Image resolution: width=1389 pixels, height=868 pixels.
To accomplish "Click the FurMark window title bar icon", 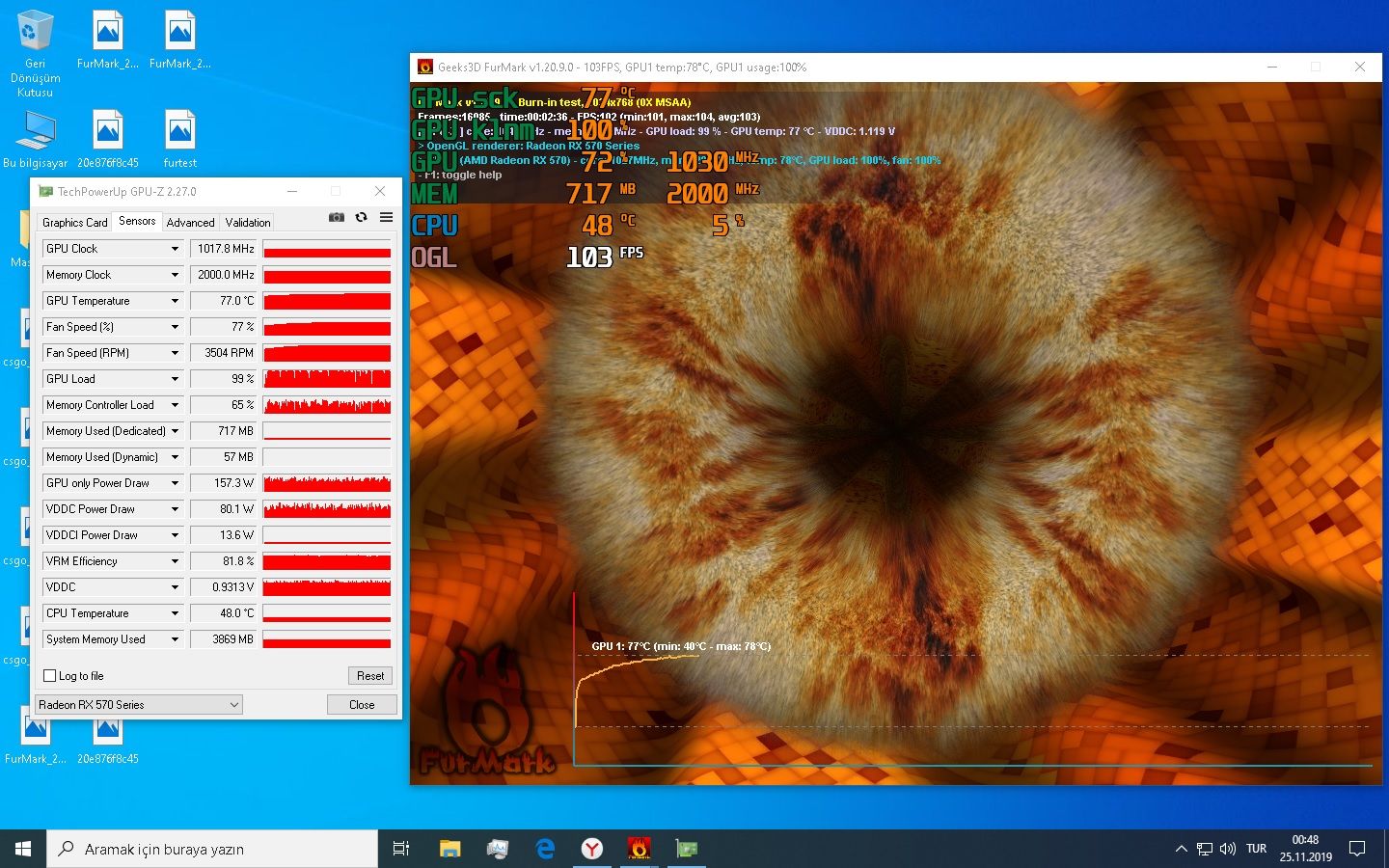I will 424,67.
